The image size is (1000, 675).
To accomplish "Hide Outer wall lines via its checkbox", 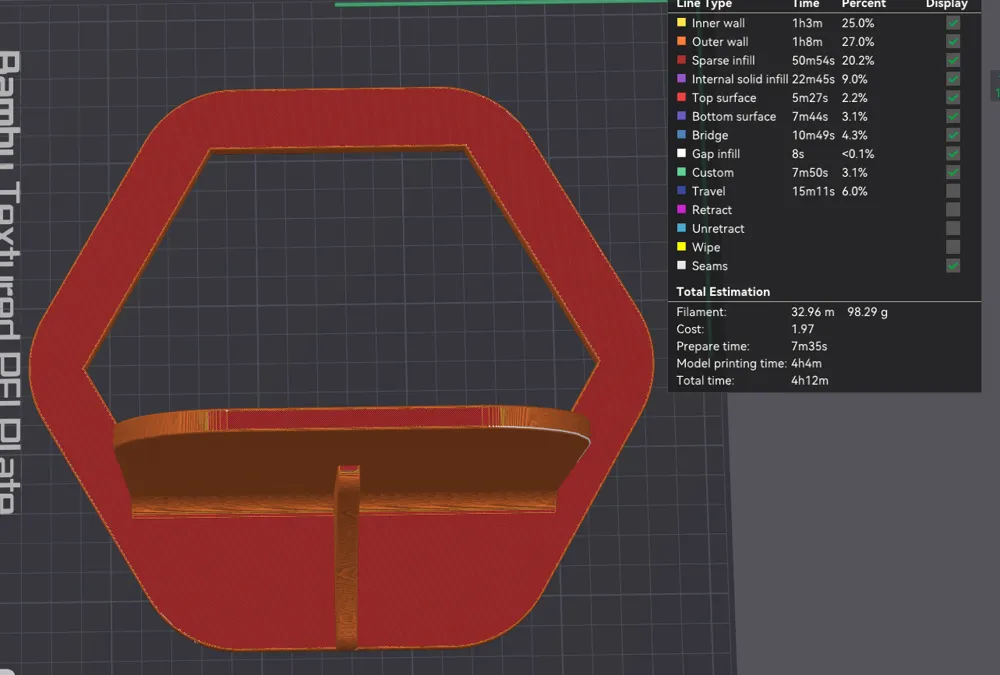I will point(953,42).
